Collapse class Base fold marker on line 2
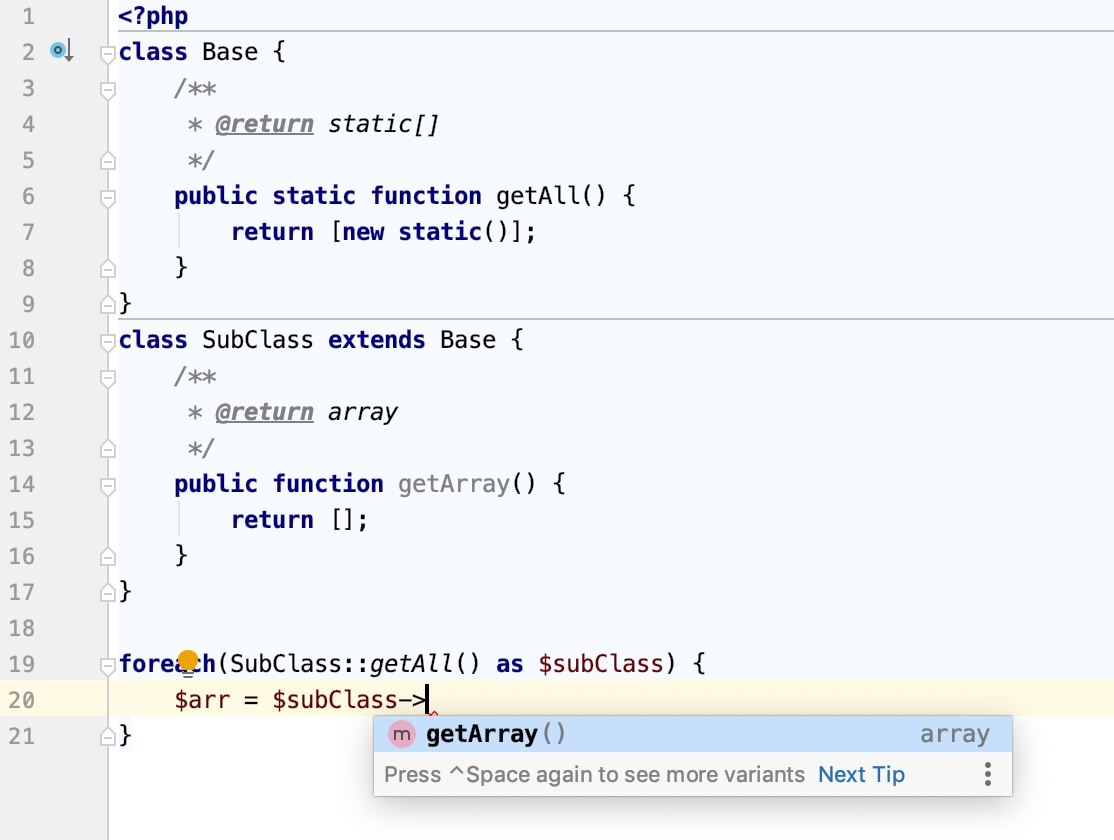Screen dimensions: 1114x840 point(107,54)
